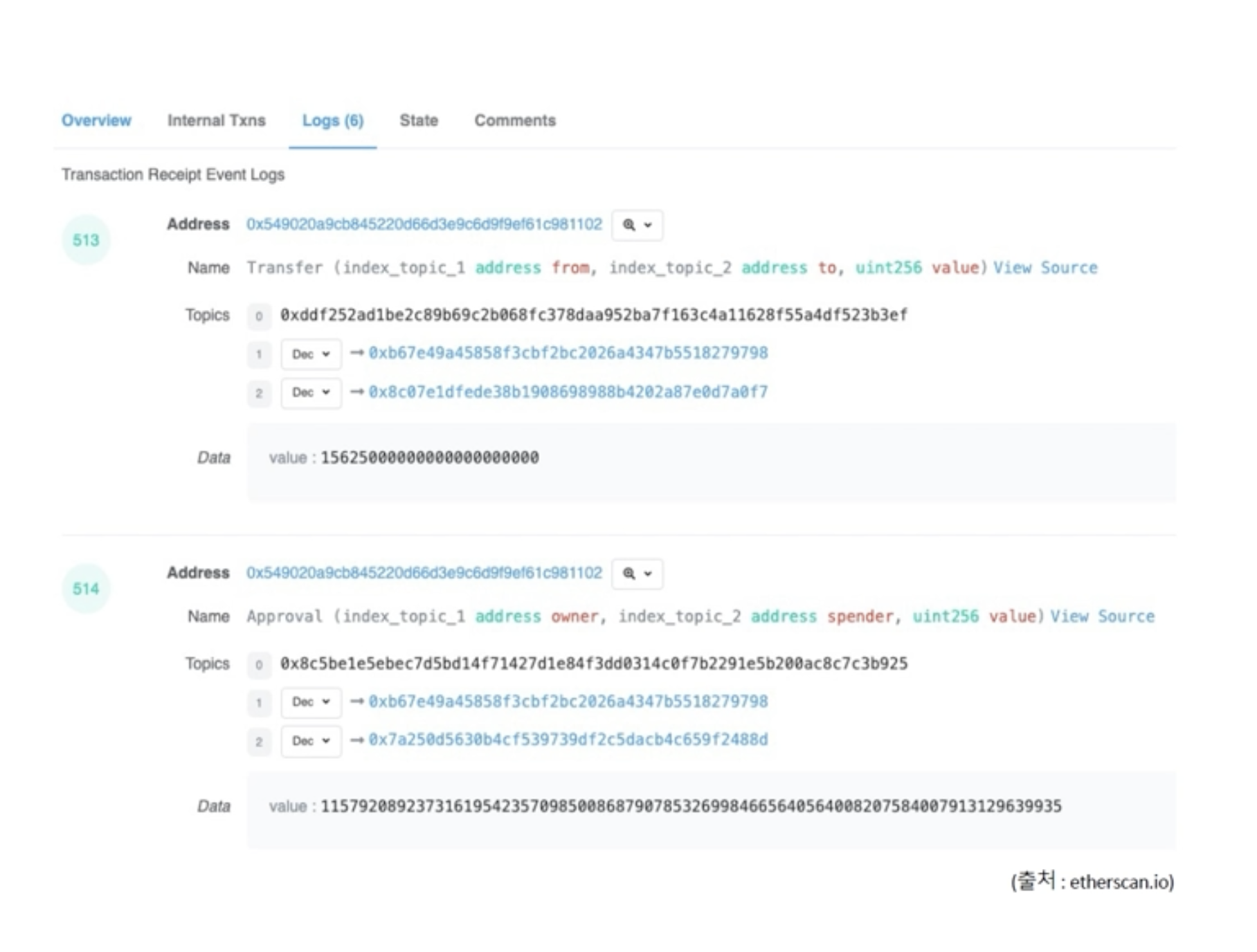
Task: Select the topic index 0 badge in log 513
Action: point(260,315)
